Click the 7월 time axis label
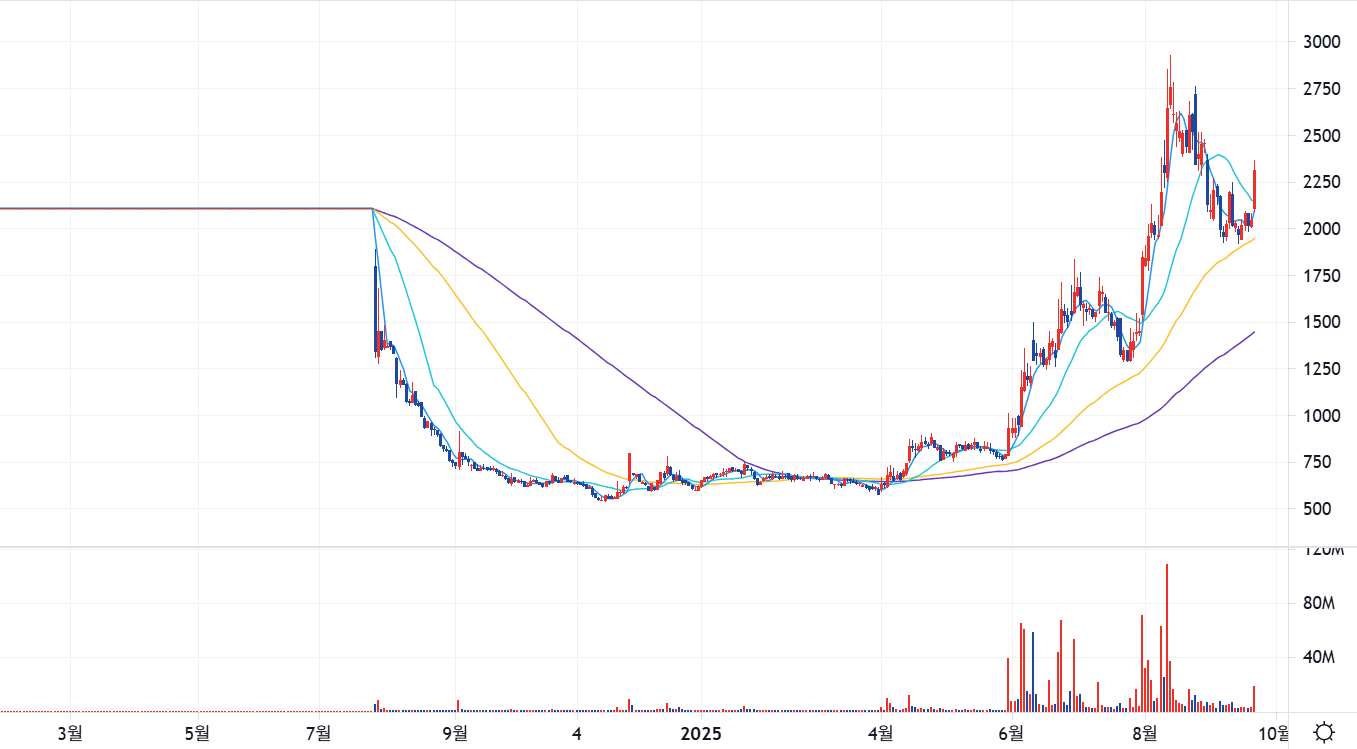 pyautogui.click(x=320, y=733)
